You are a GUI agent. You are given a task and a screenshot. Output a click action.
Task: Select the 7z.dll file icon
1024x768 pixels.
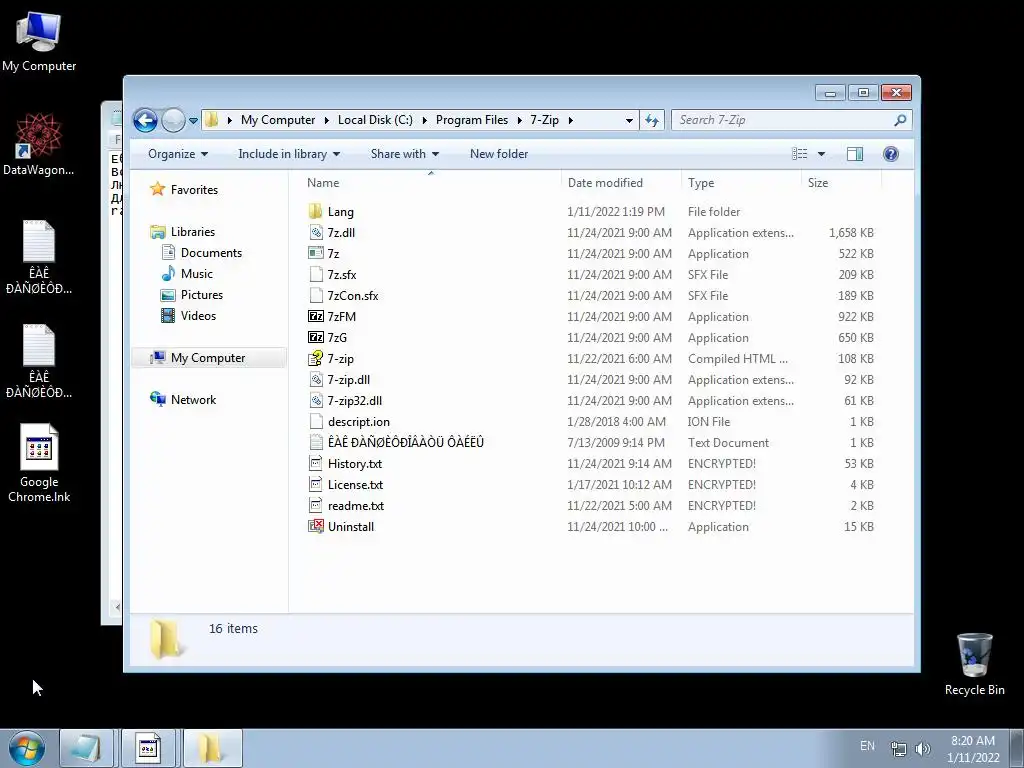point(315,232)
